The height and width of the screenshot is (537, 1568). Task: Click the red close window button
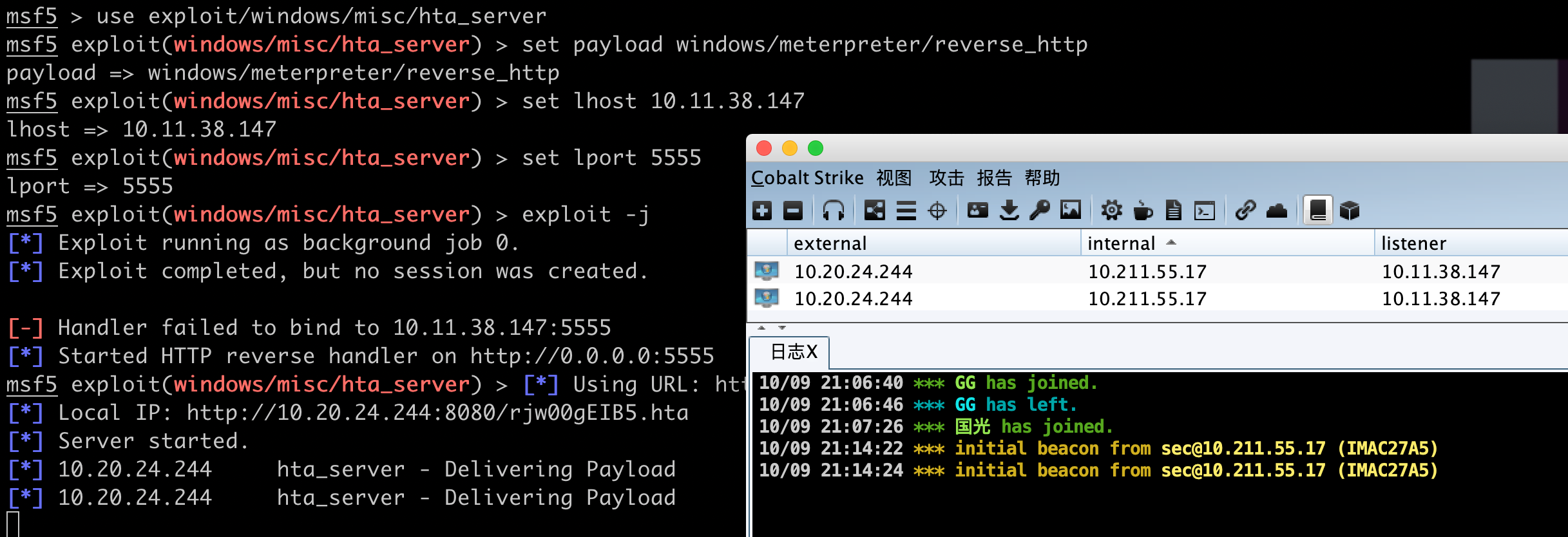pos(764,148)
